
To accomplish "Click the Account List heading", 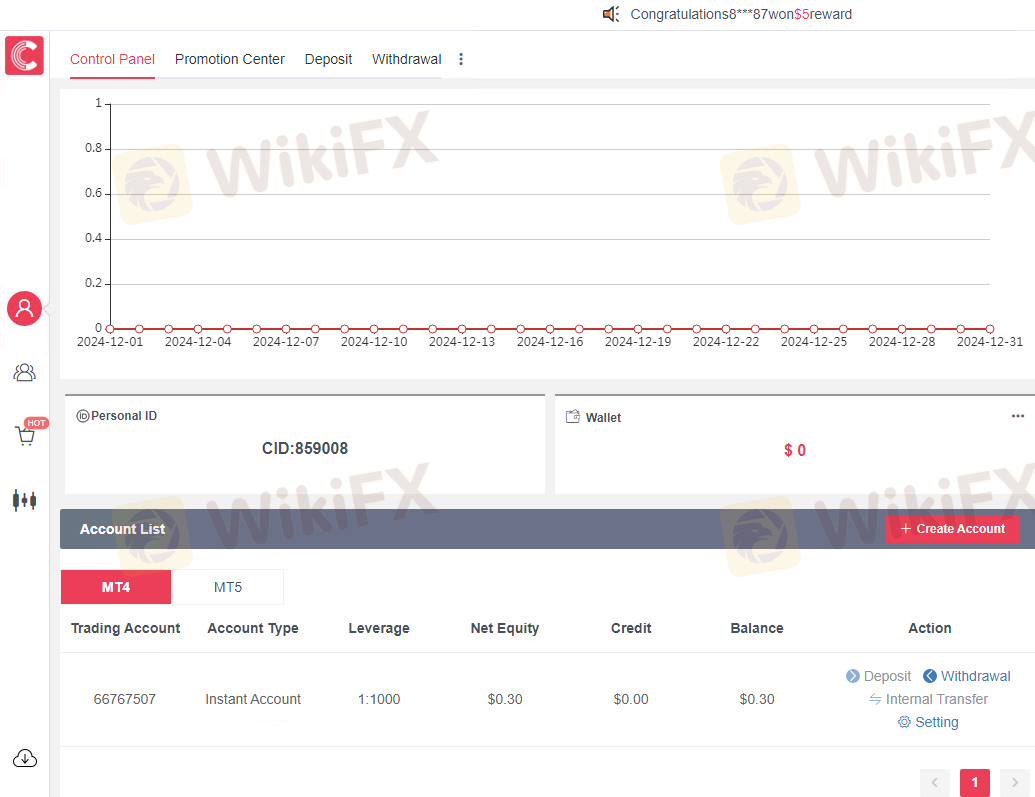I will point(122,529).
